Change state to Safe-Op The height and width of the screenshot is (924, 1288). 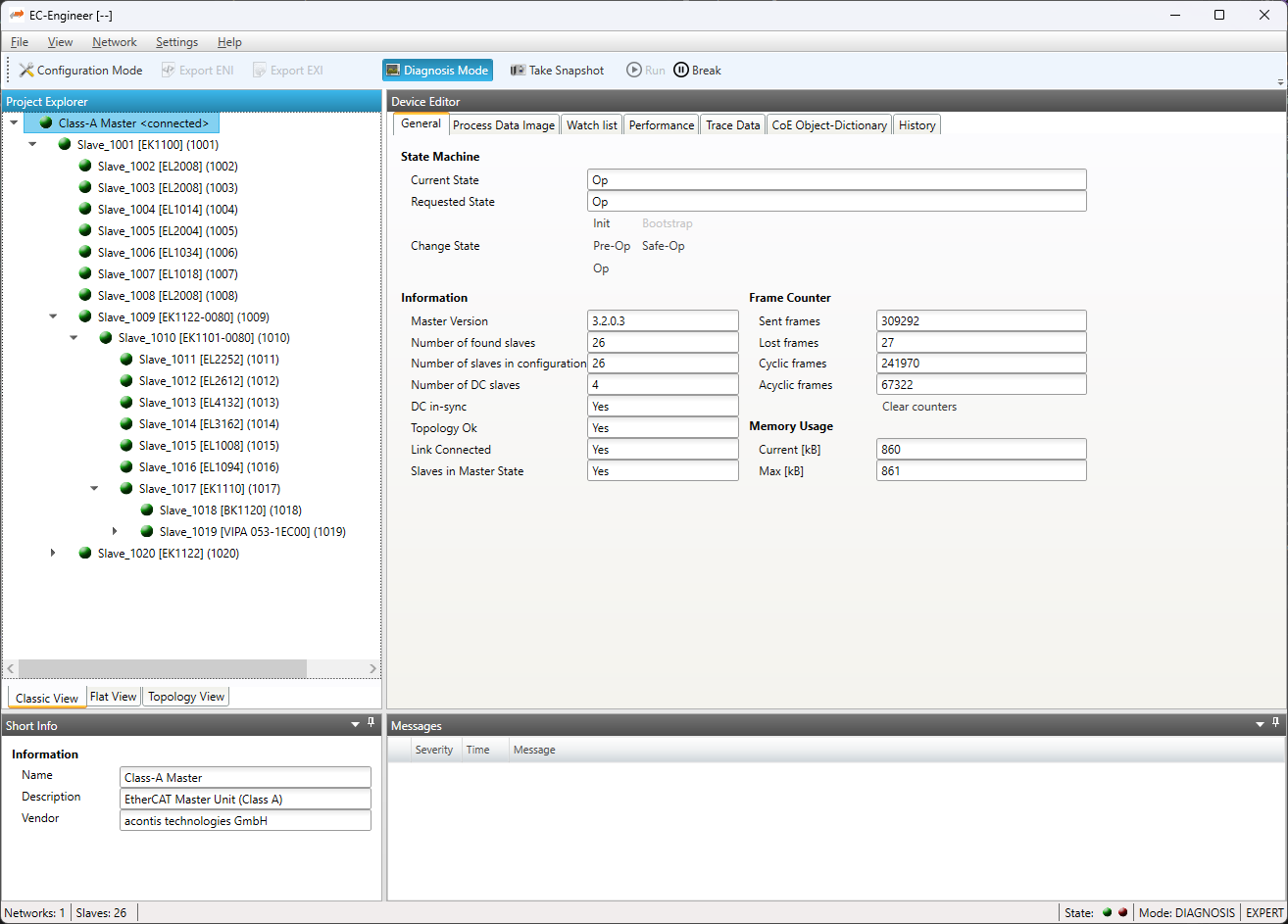click(x=663, y=246)
